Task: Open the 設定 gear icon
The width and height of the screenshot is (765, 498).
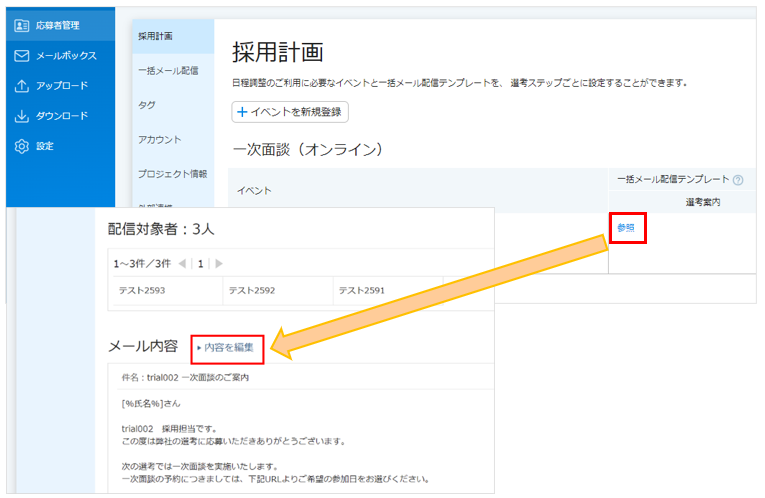Action: 21,146
